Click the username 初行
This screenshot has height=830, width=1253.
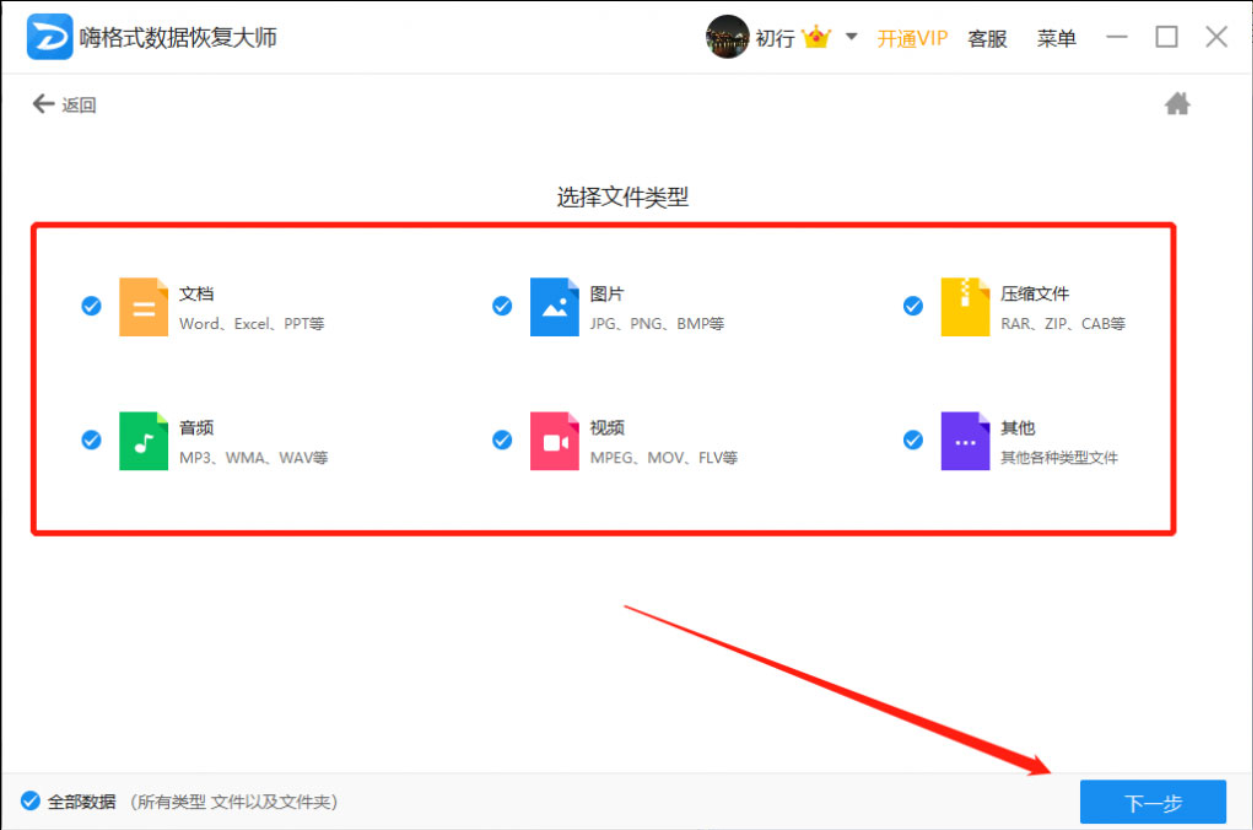[775, 39]
